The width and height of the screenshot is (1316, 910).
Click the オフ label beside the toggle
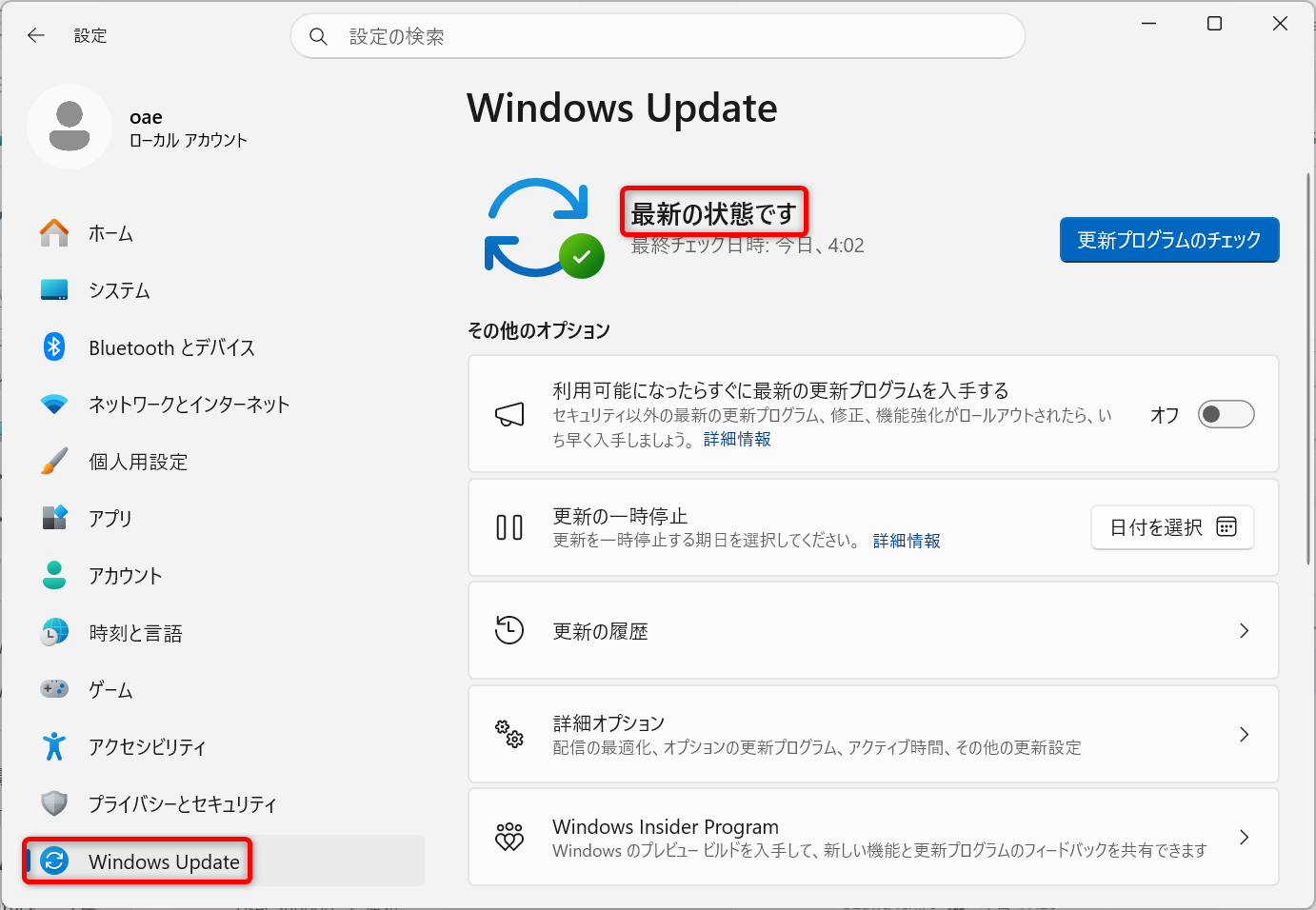point(1165,415)
